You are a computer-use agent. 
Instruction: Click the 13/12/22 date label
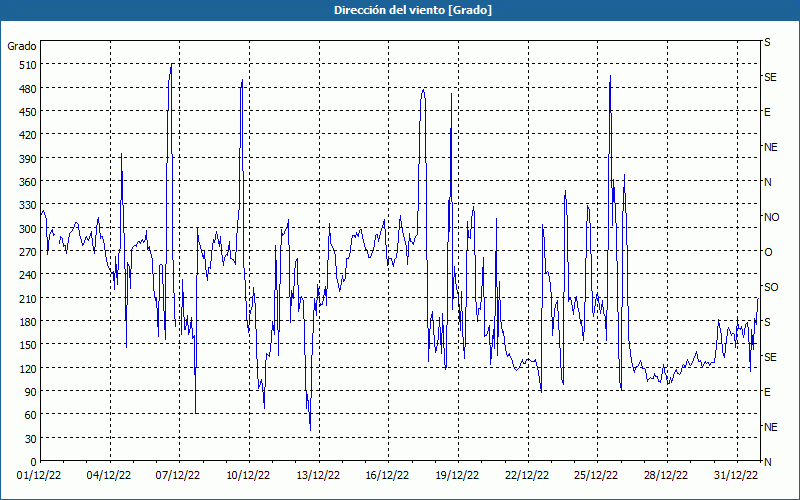318,476
